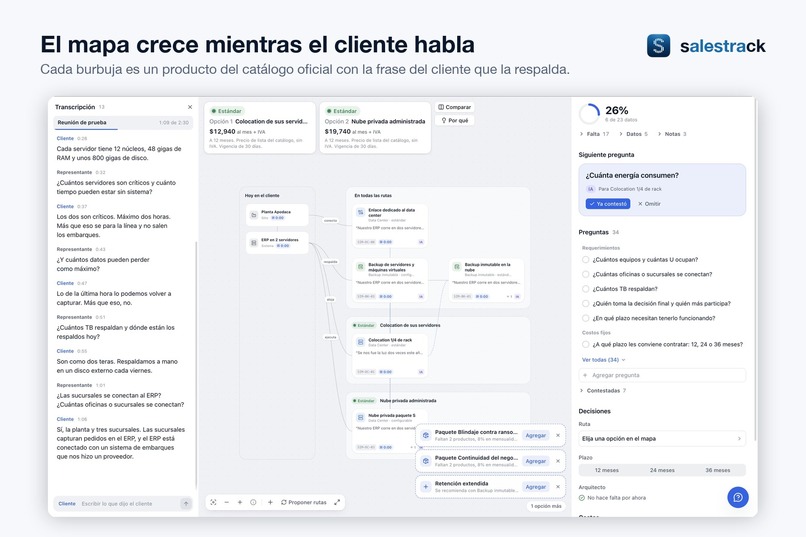The height and width of the screenshot is (537, 806).
Task: Select radio for ¿A qué plazo les conviene contratar
Action: point(585,344)
